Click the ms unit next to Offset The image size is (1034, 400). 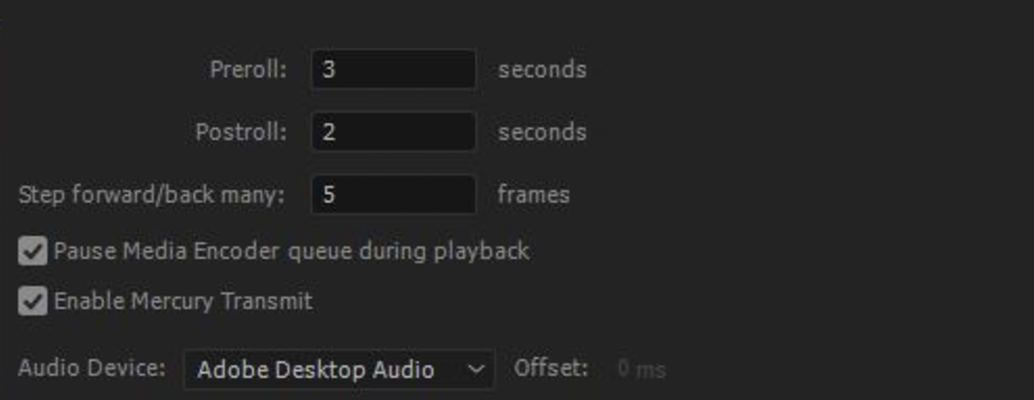[650, 370]
